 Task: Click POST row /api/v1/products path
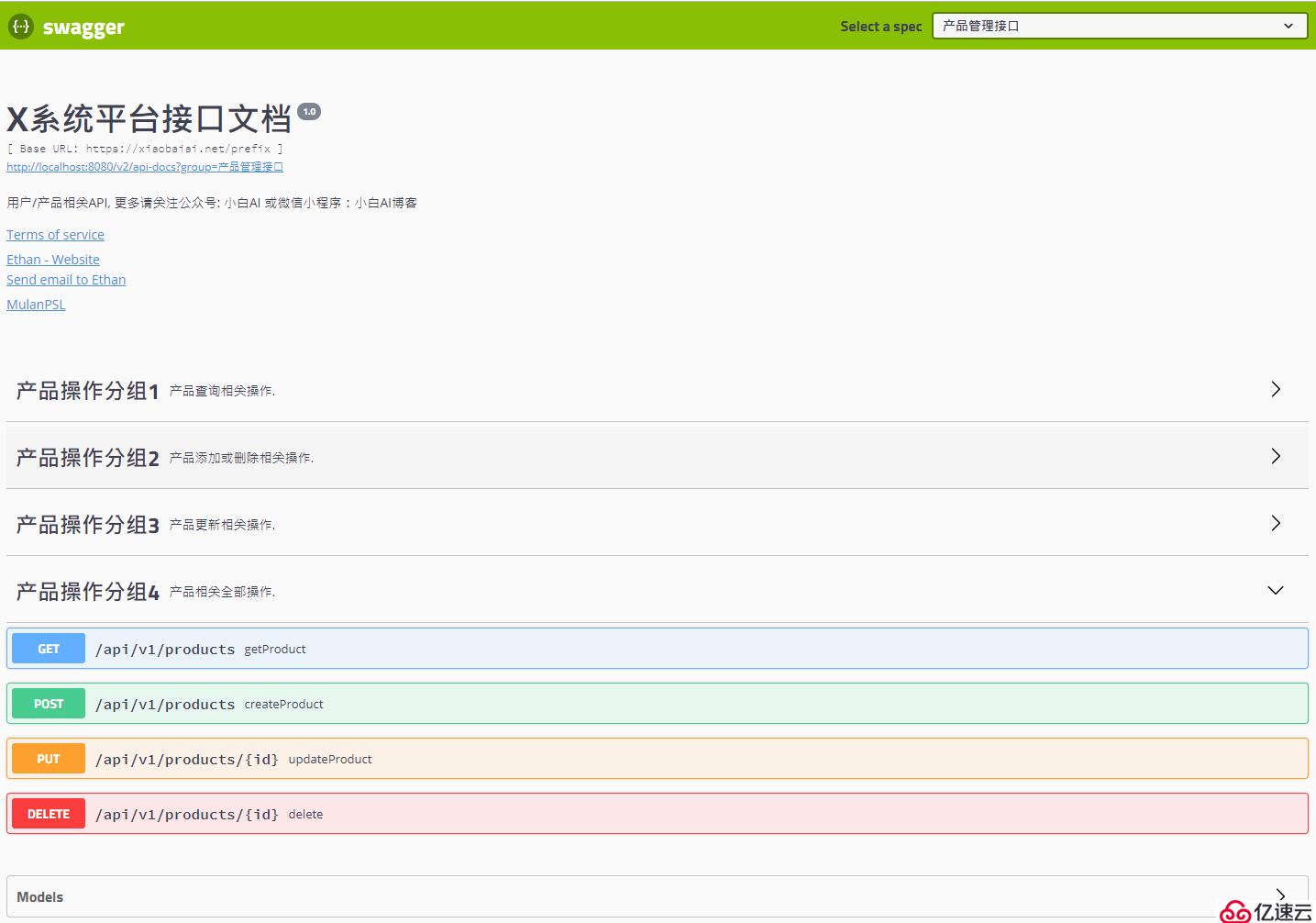(x=165, y=705)
